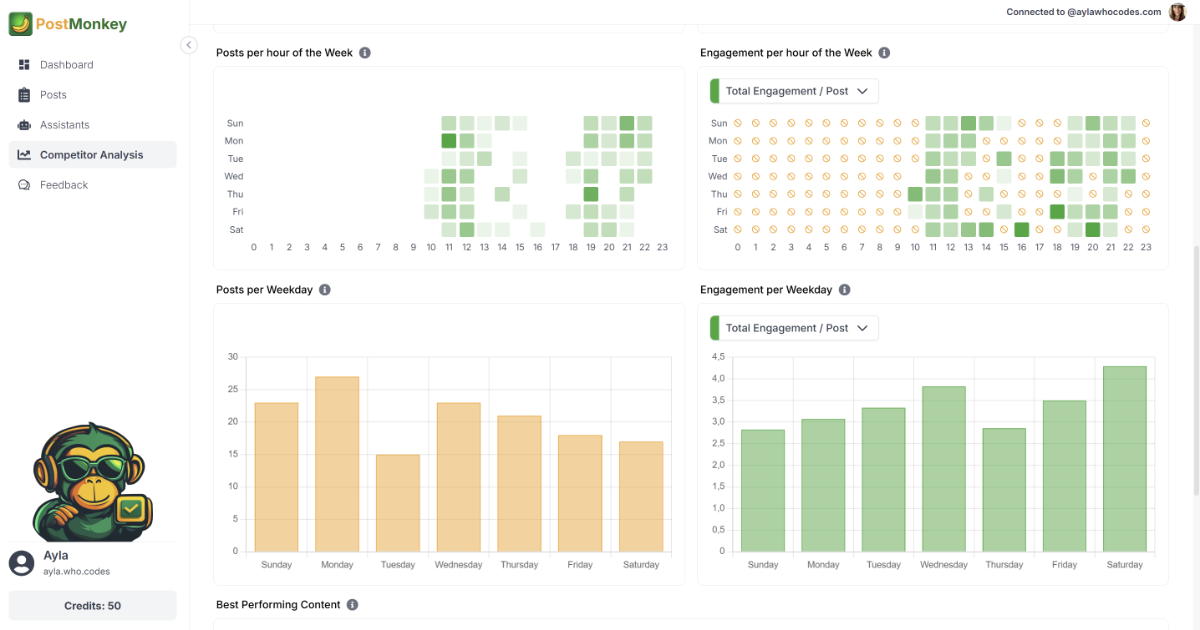The width and height of the screenshot is (1200, 630).
Task: Open Total Engagement / Post dropdown in heatmap panel
Action: tap(794, 91)
